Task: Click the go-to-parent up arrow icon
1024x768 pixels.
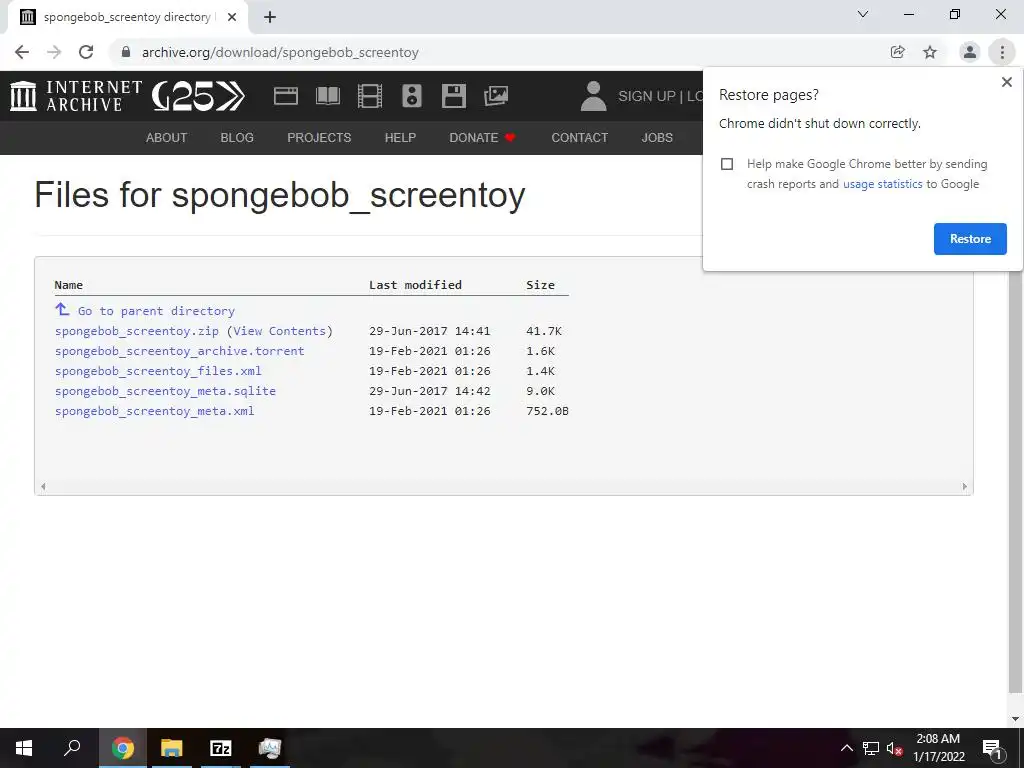Action: pos(62,309)
